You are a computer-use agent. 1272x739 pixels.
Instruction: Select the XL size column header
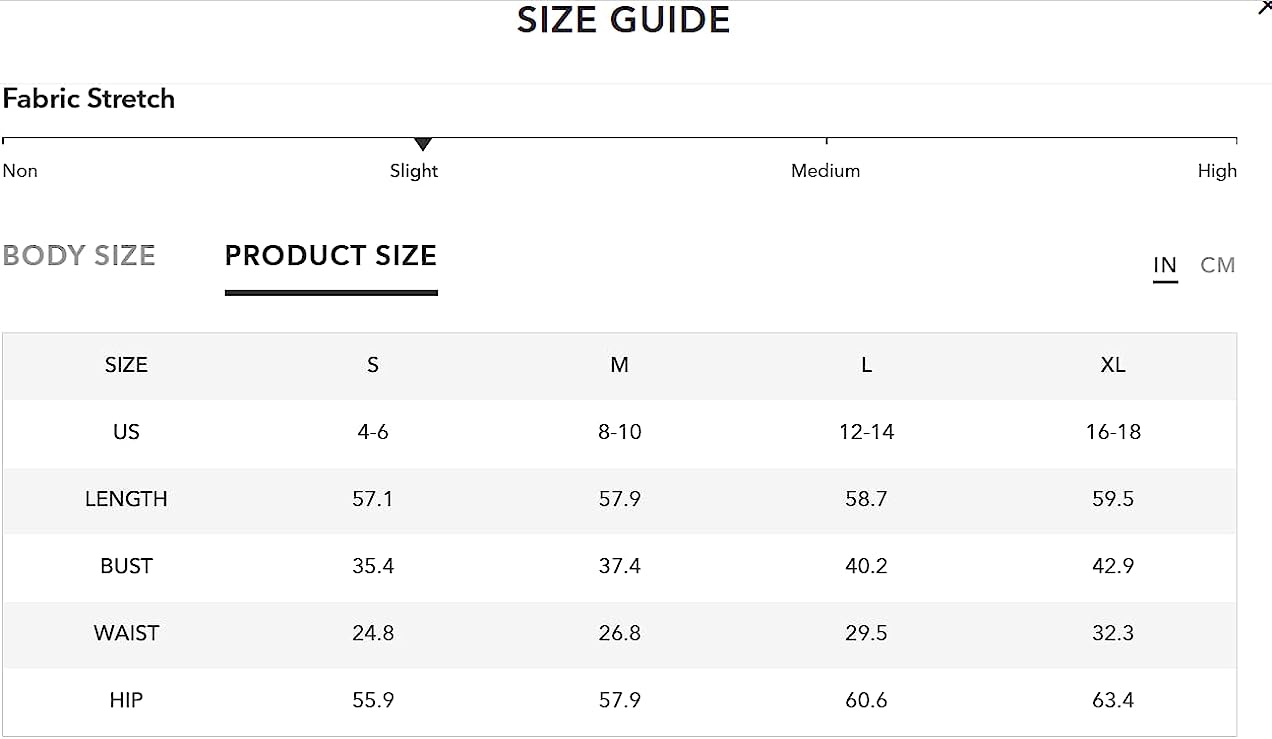tap(1113, 365)
